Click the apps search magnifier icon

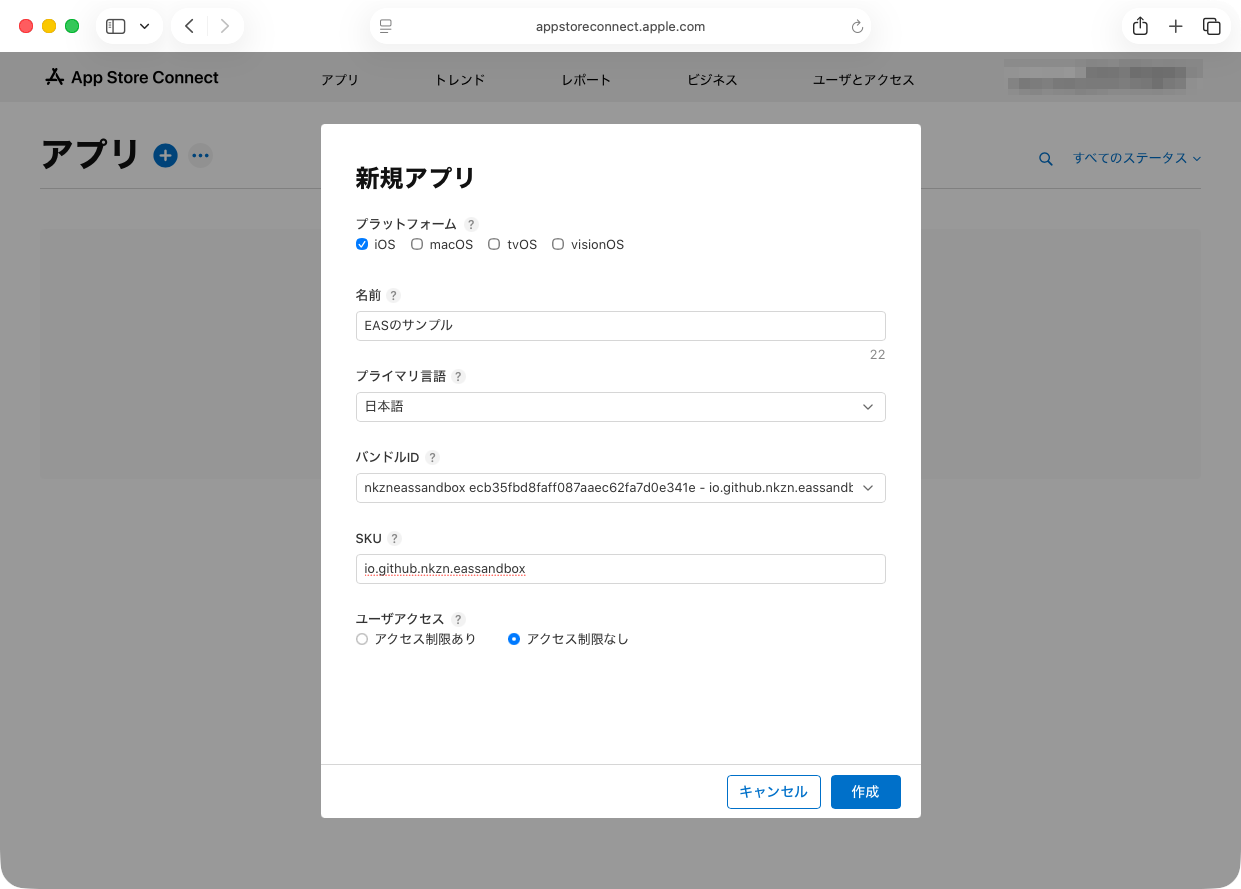point(1046,158)
